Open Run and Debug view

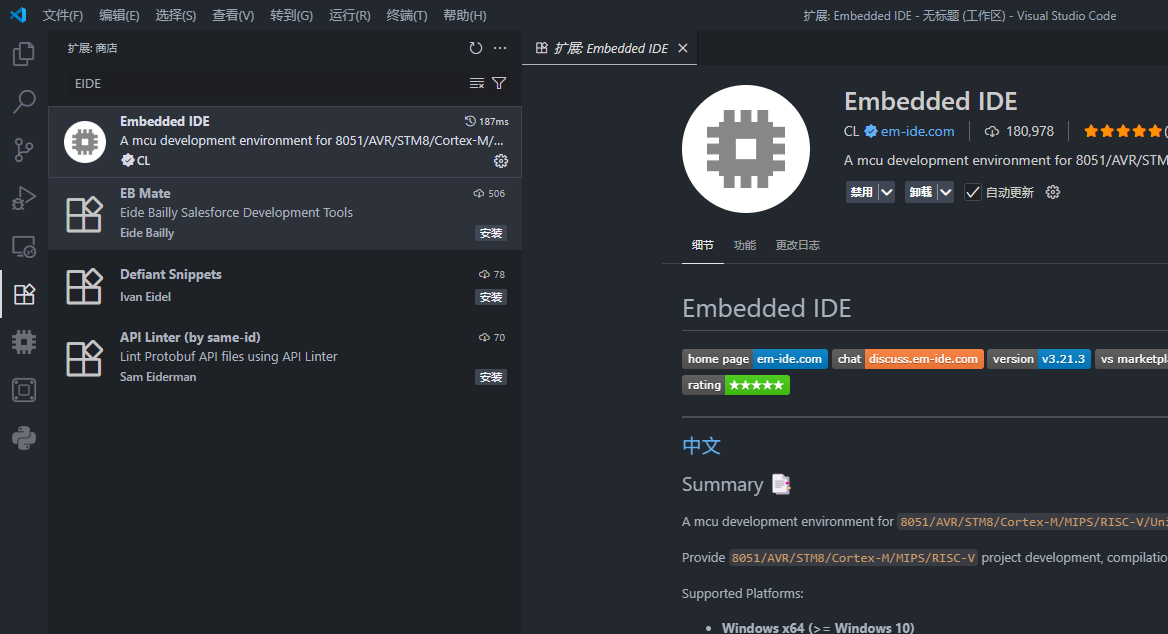tap(24, 198)
